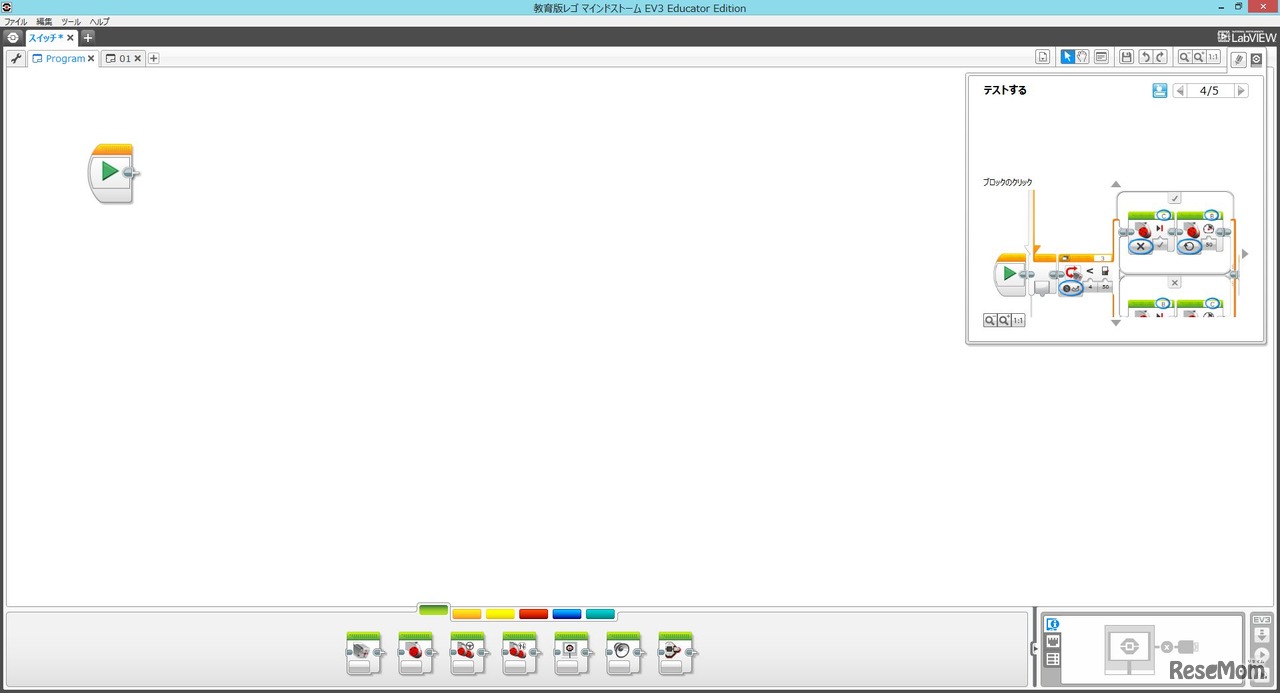Viewport: 1280px width, 693px height.
Task: Activate the Select pointer tool
Action: tap(1067, 57)
